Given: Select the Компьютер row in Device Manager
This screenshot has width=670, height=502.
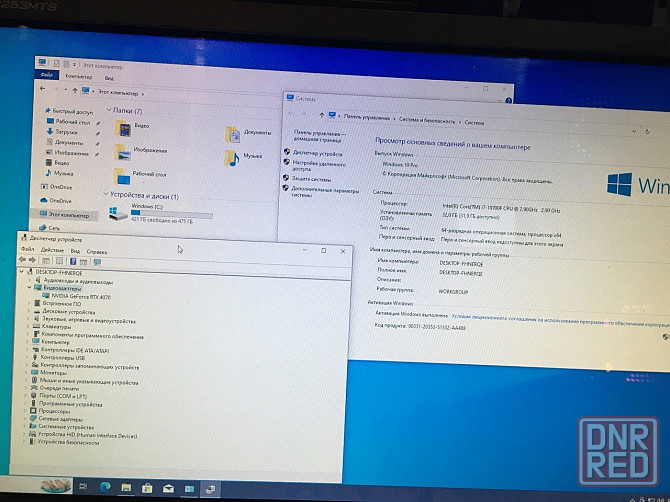Looking at the screenshot, I should [56, 342].
